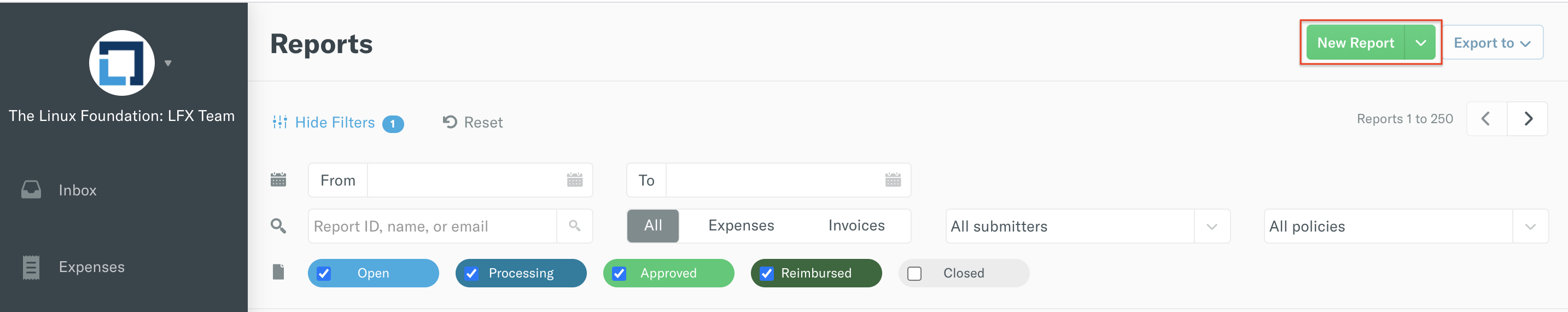1568x312 pixels.
Task: Click the Expenses receipt icon in sidebar
Action: [31, 267]
